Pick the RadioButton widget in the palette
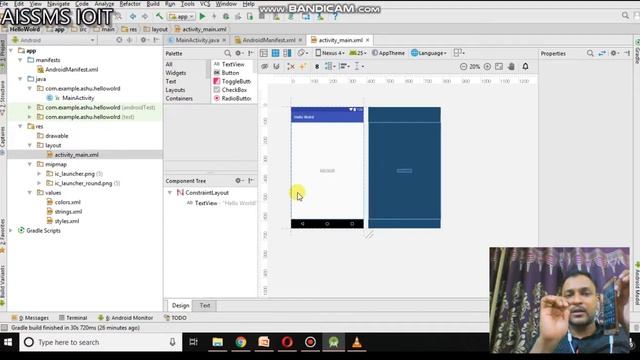The height and width of the screenshot is (360, 640). pyautogui.click(x=233, y=98)
